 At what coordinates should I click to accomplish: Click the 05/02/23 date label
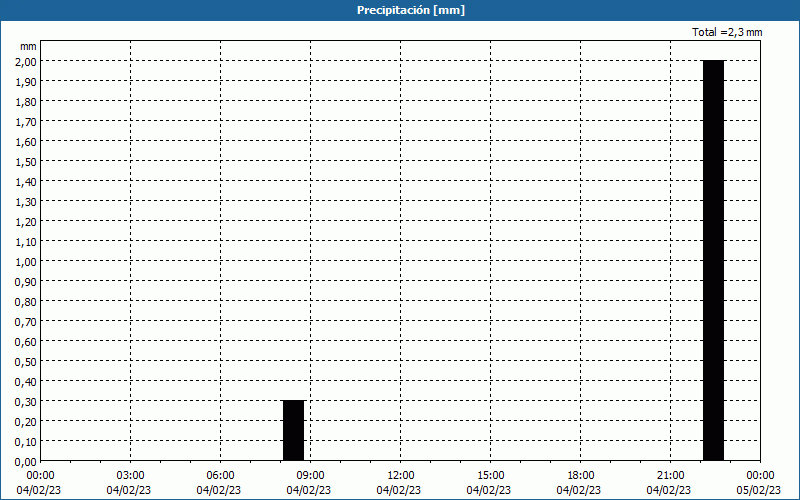[759, 490]
